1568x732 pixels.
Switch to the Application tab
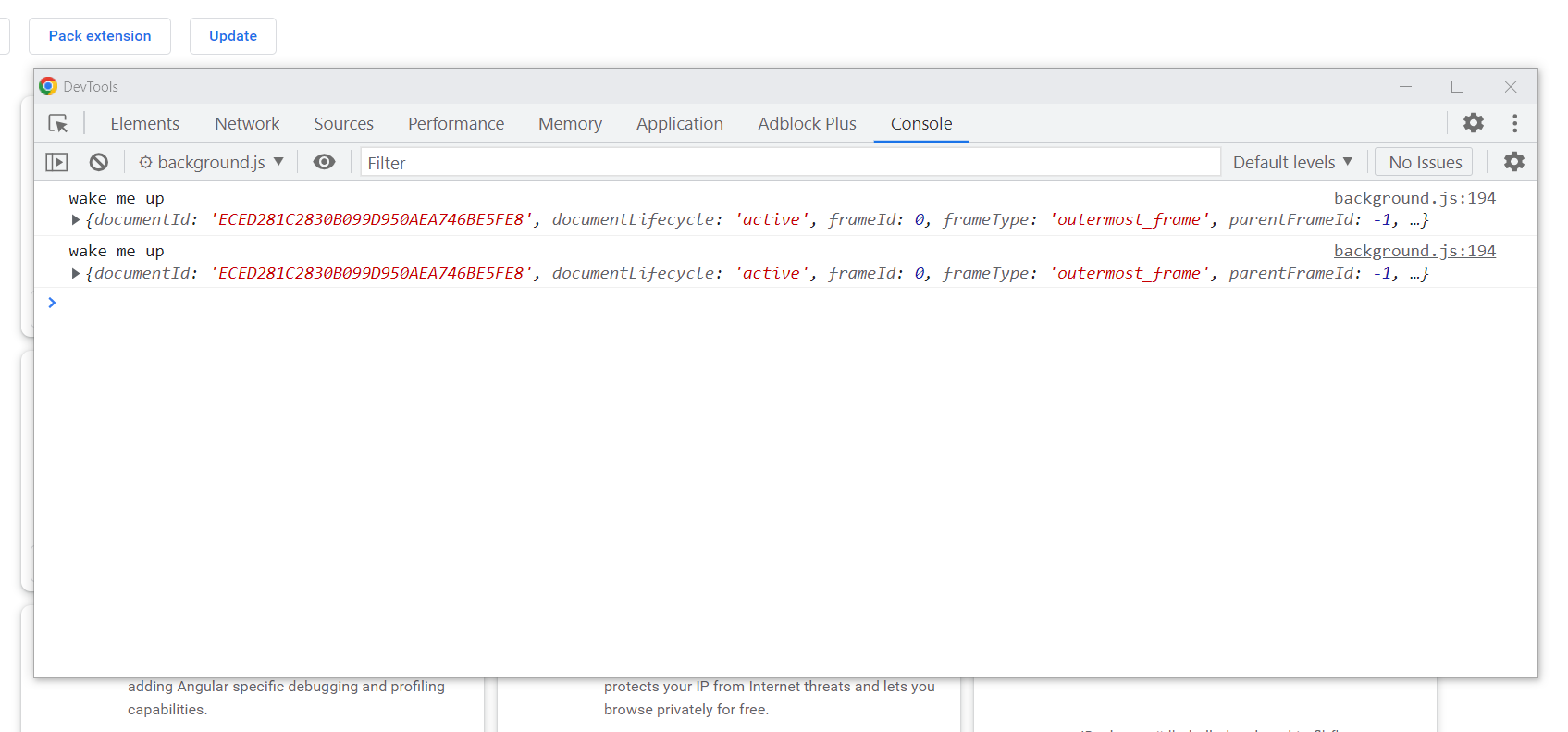click(x=680, y=123)
